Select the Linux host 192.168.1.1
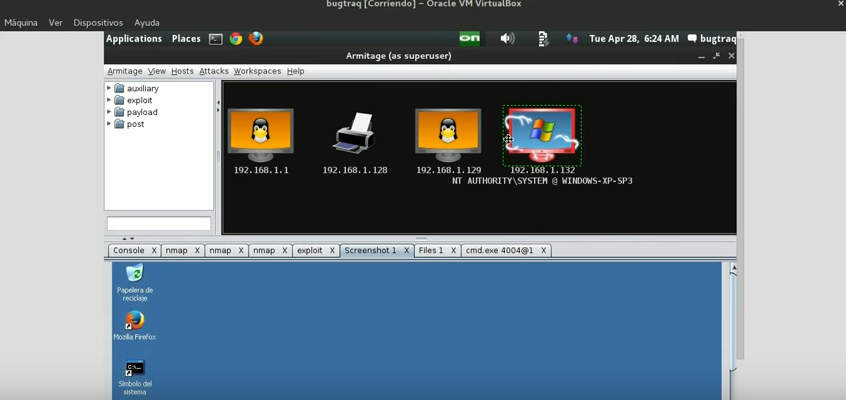The image size is (846, 400). click(x=260, y=135)
